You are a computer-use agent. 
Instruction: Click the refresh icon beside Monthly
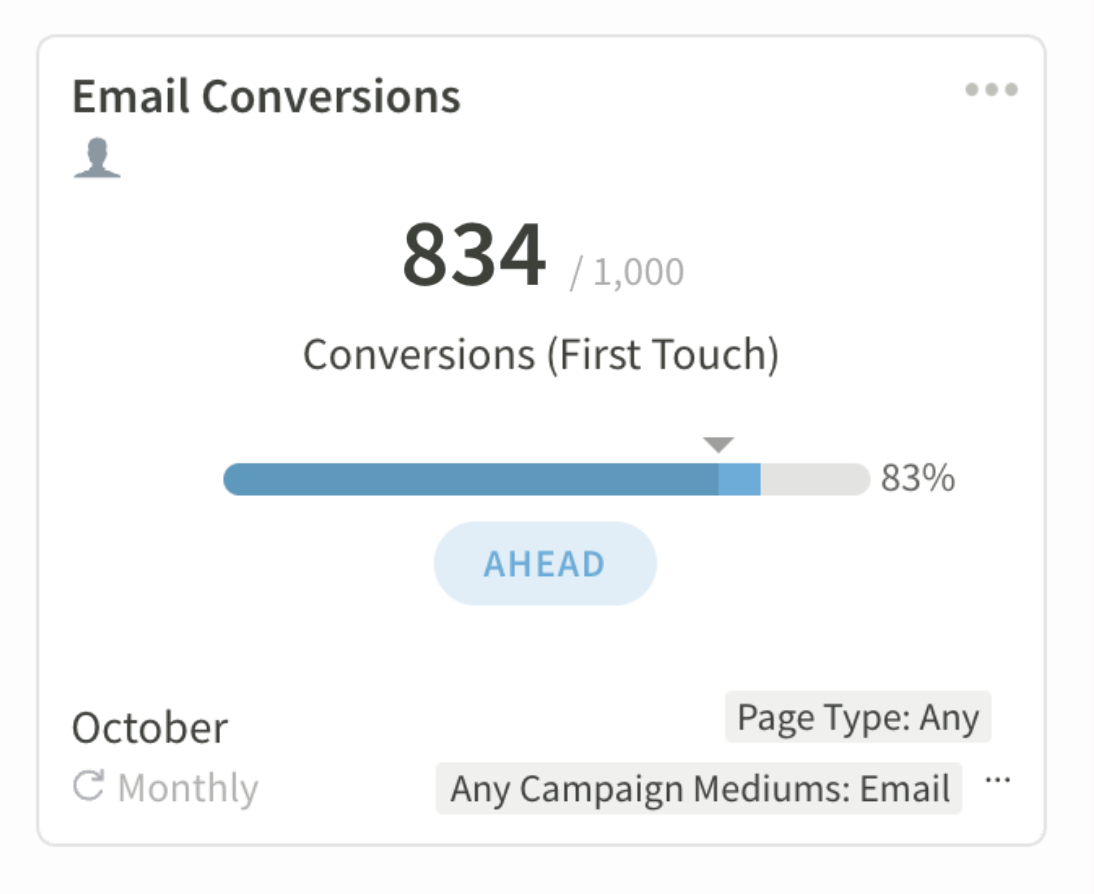[88, 787]
